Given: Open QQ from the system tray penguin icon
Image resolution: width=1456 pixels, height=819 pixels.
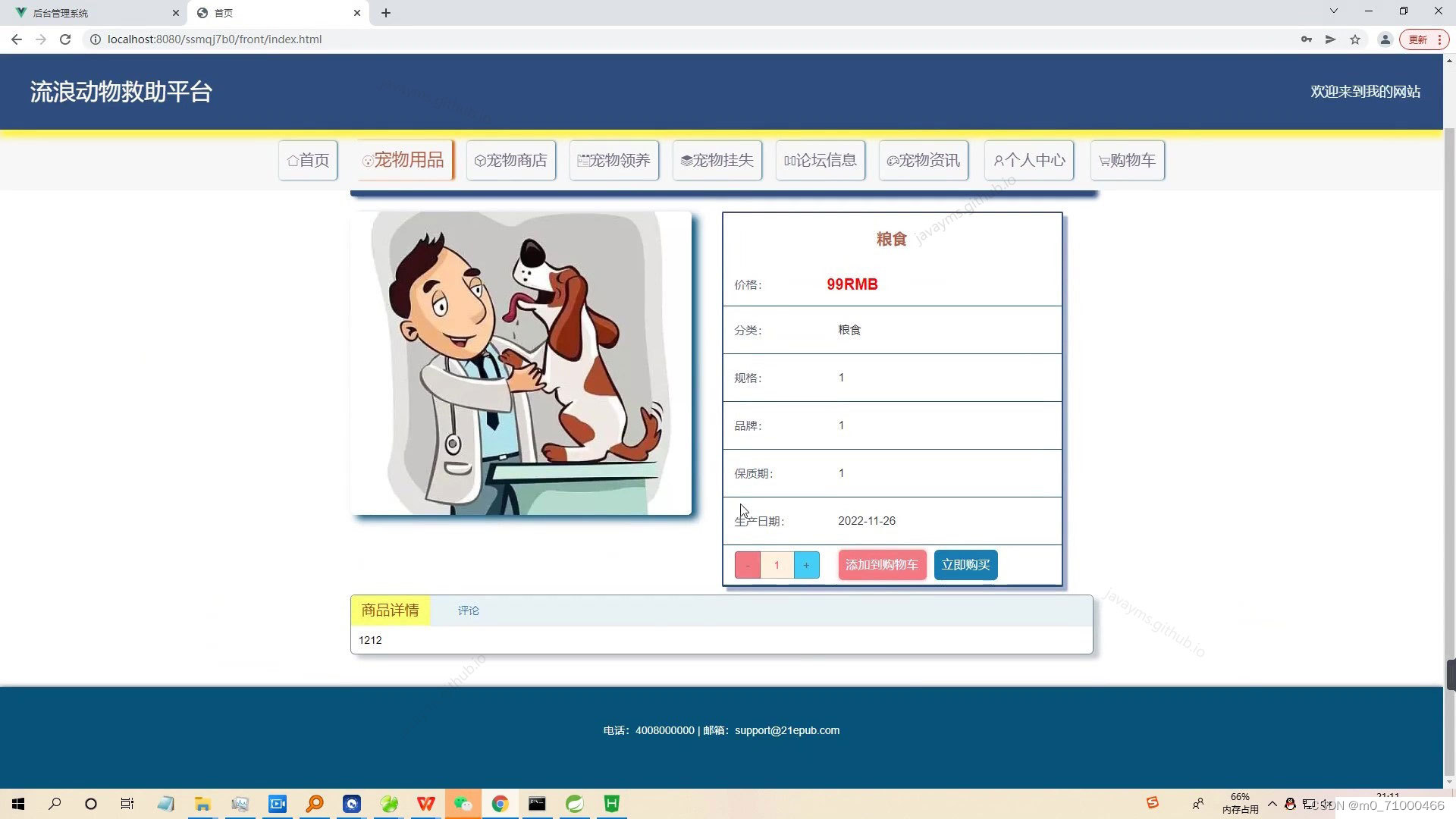Looking at the screenshot, I should point(1291,803).
